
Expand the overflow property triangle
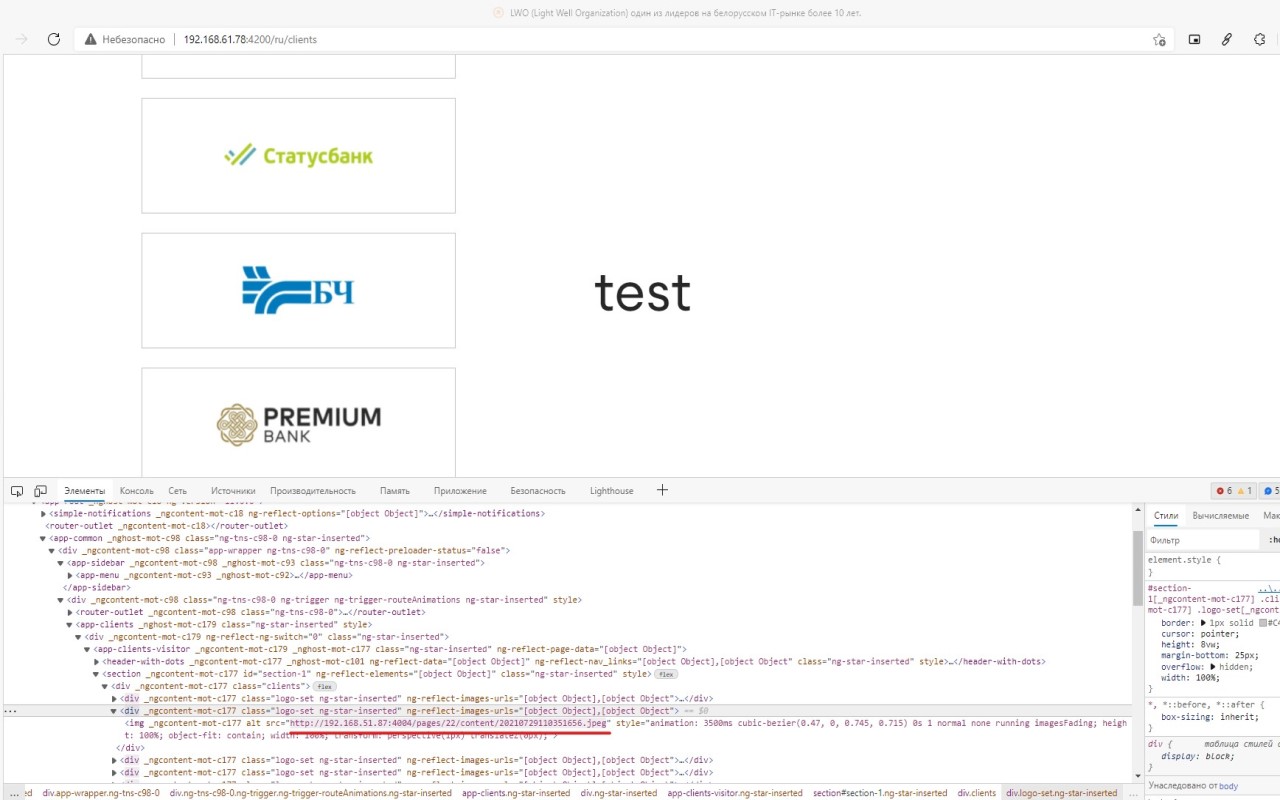coord(1213,666)
